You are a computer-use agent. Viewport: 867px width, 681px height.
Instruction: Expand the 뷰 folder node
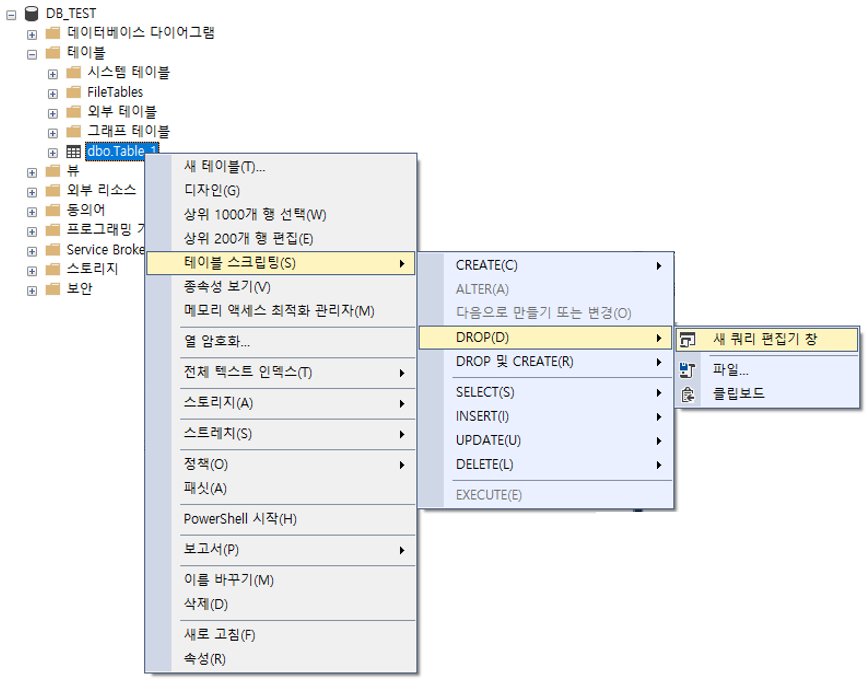point(32,172)
